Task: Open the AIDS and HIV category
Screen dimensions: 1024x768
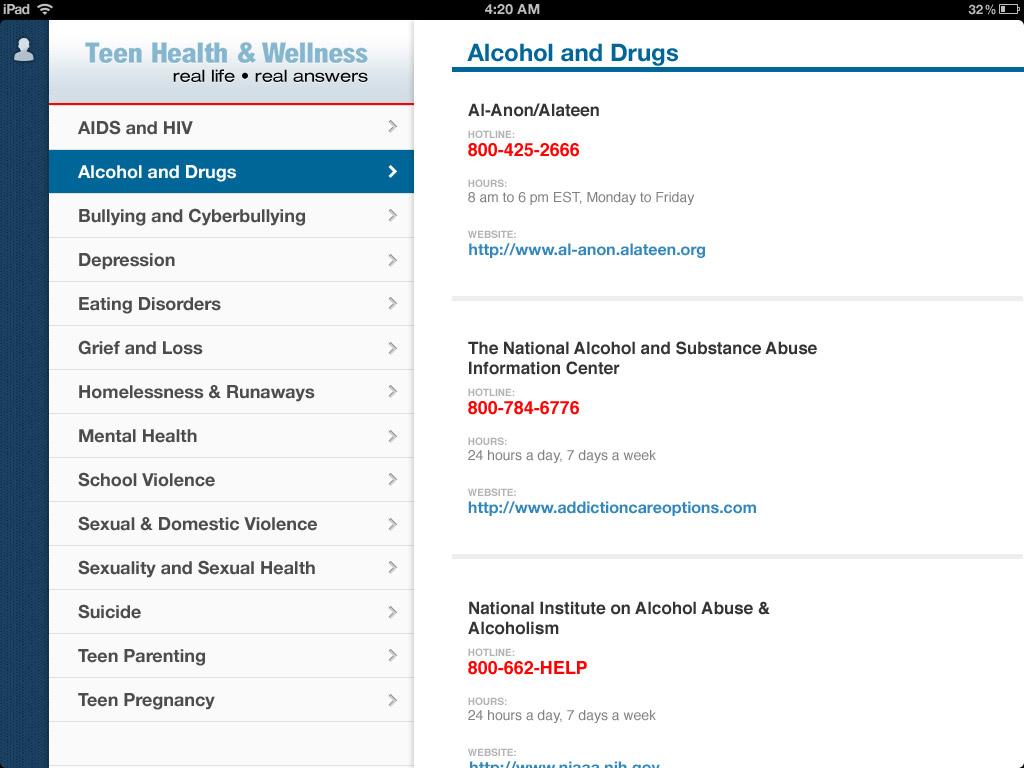Action: pos(231,127)
